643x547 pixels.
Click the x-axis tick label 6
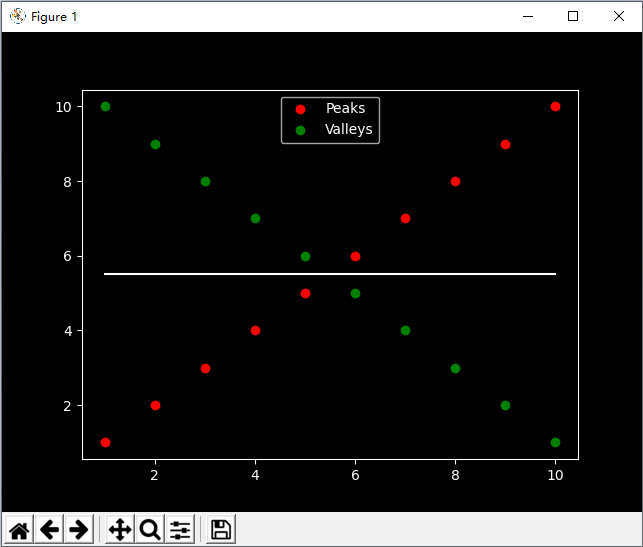pyautogui.click(x=355, y=475)
